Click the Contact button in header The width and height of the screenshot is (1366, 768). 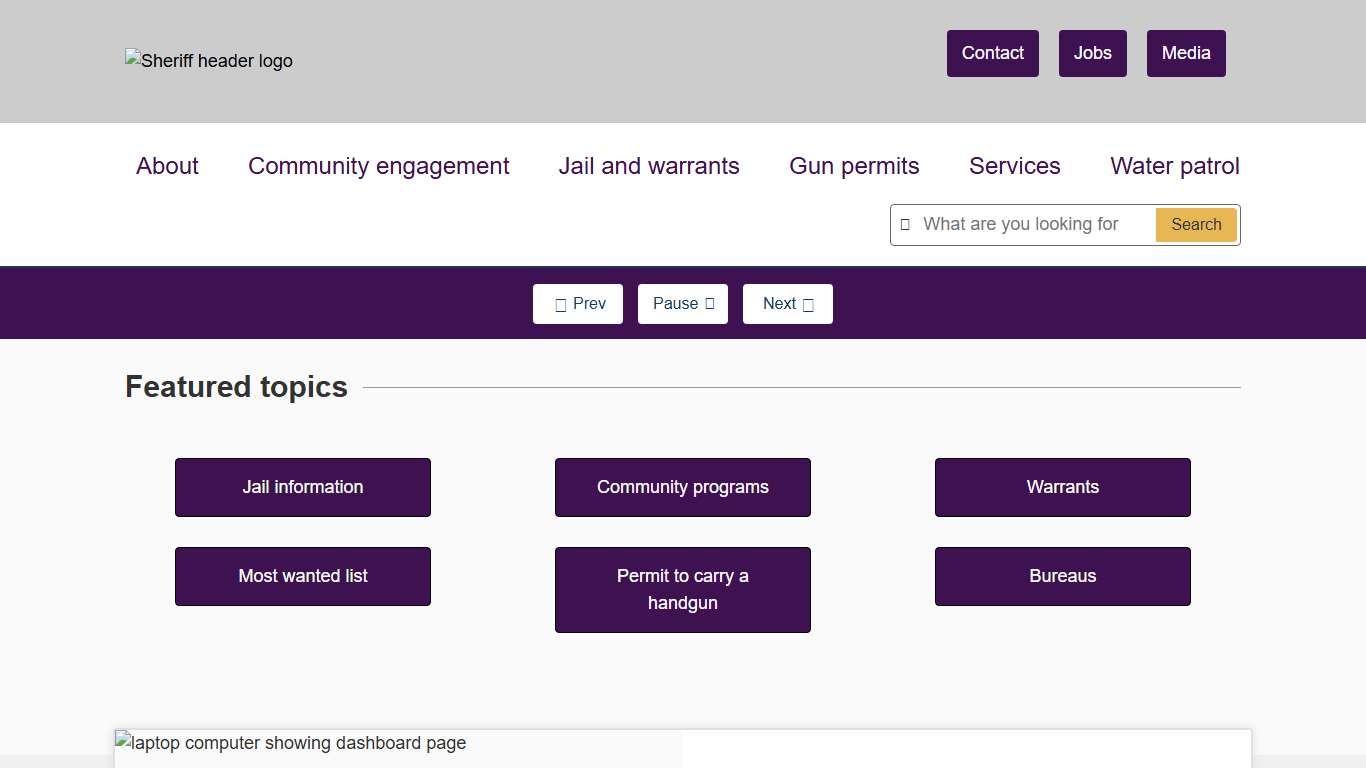tap(993, 53)
